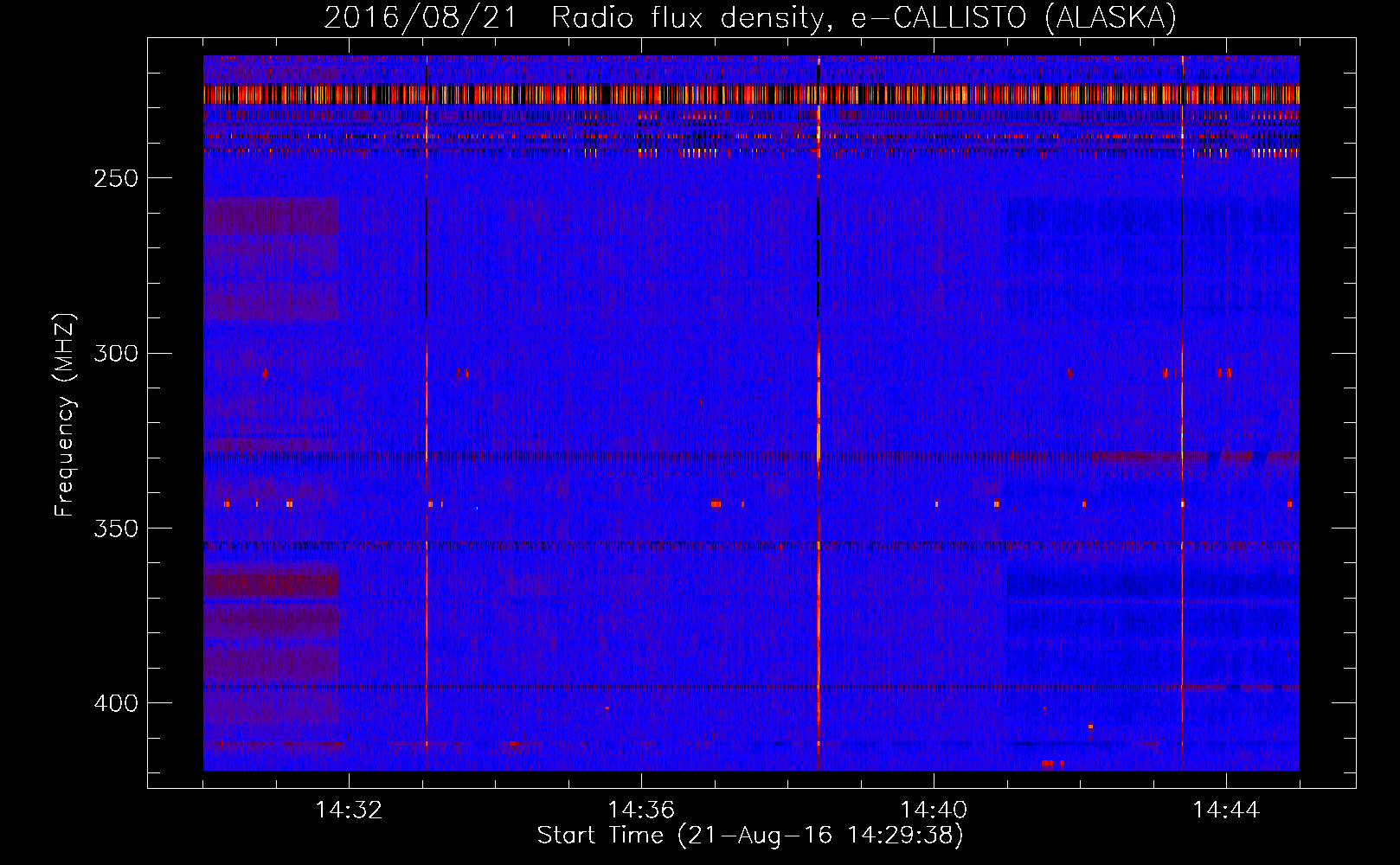1400x865 pixels.
Task: Click the 400 frequency tick label
Action: tap(116, 703)
